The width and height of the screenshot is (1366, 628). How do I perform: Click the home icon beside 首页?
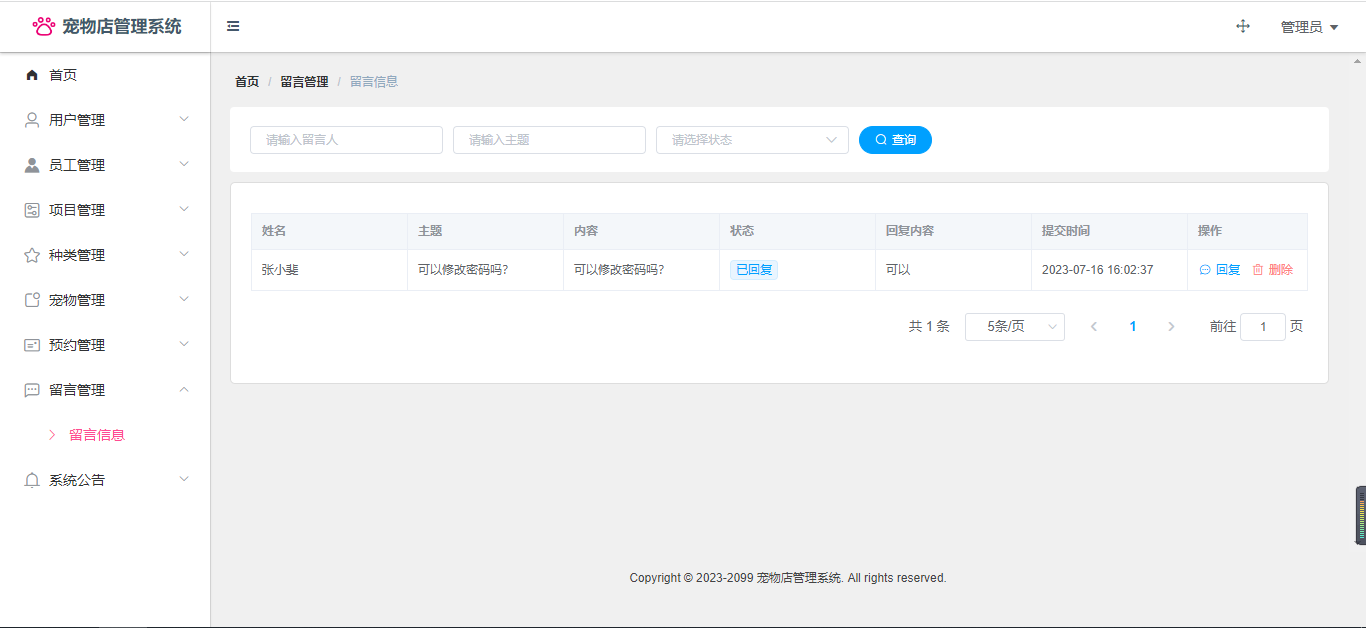[32, 75]
